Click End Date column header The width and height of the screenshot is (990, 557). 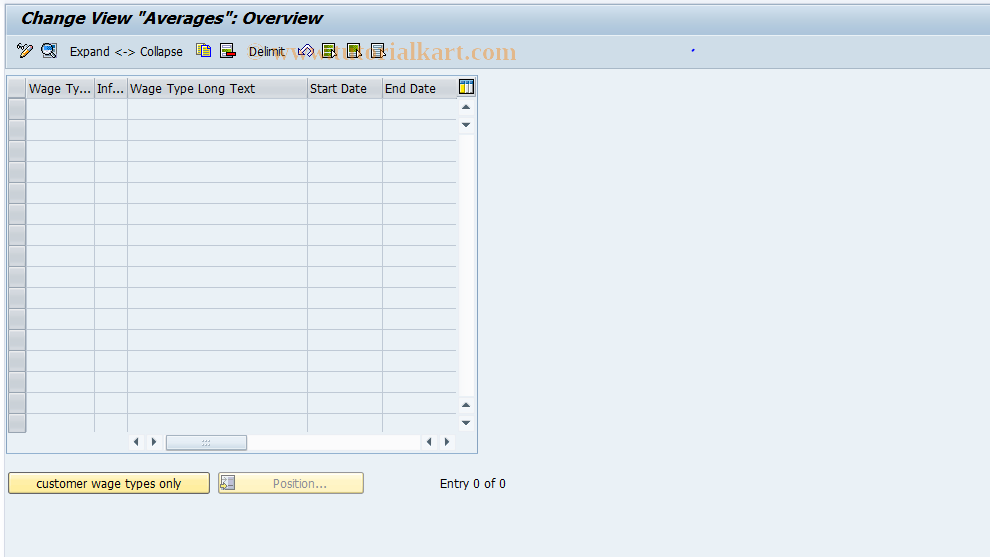pos(419,88)
